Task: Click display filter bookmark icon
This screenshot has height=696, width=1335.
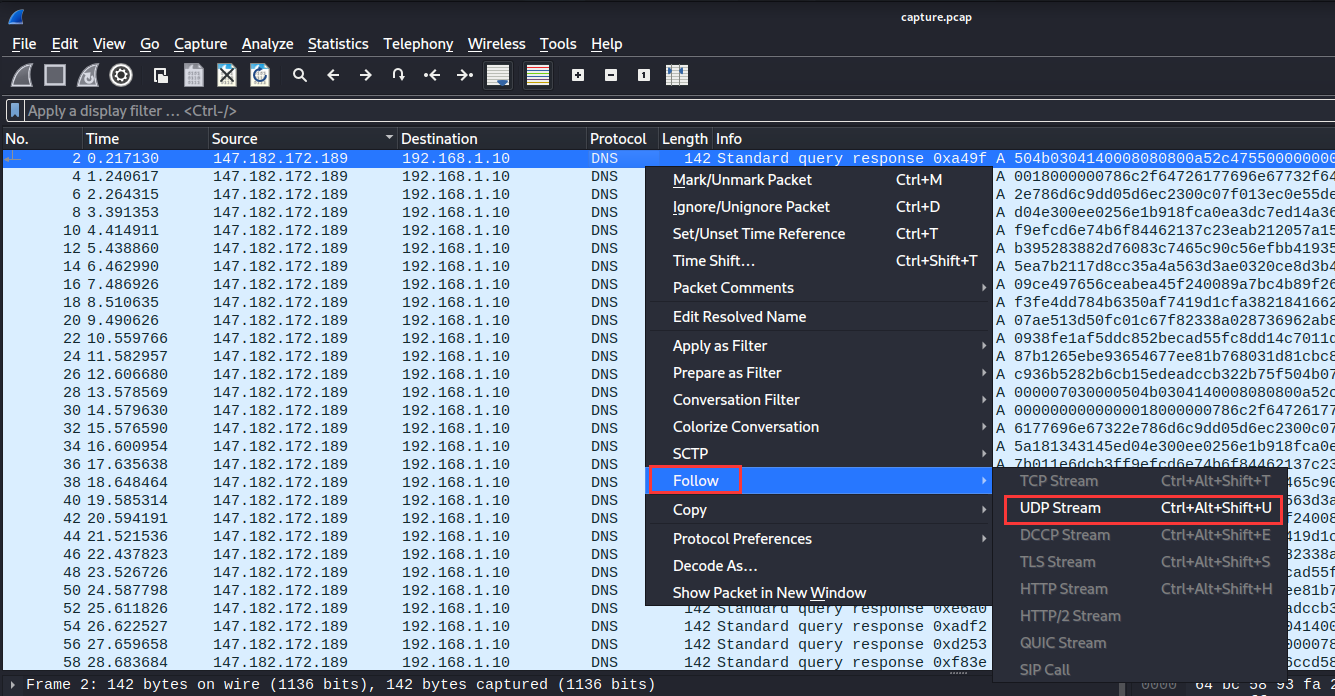Action: 15,111
